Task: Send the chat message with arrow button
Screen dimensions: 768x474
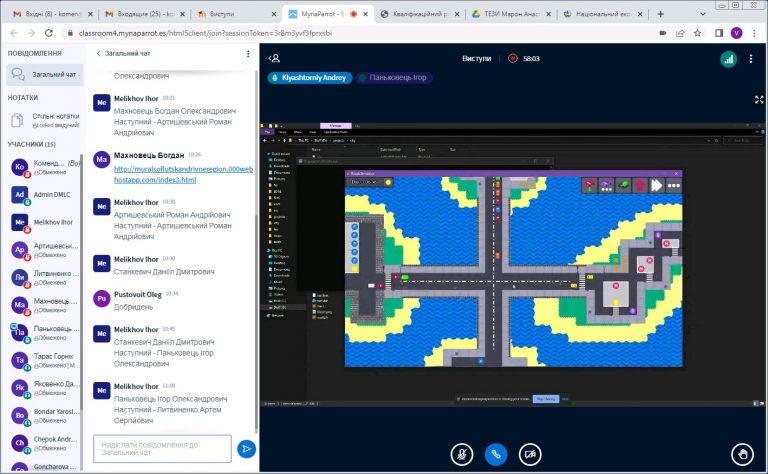Action: coord(246,449)
